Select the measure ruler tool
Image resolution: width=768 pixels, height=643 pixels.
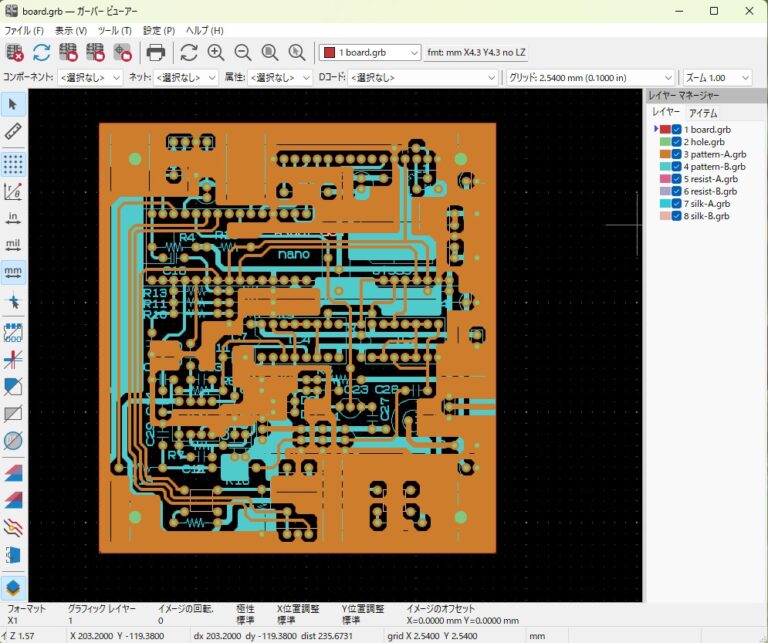click(14, 131)
